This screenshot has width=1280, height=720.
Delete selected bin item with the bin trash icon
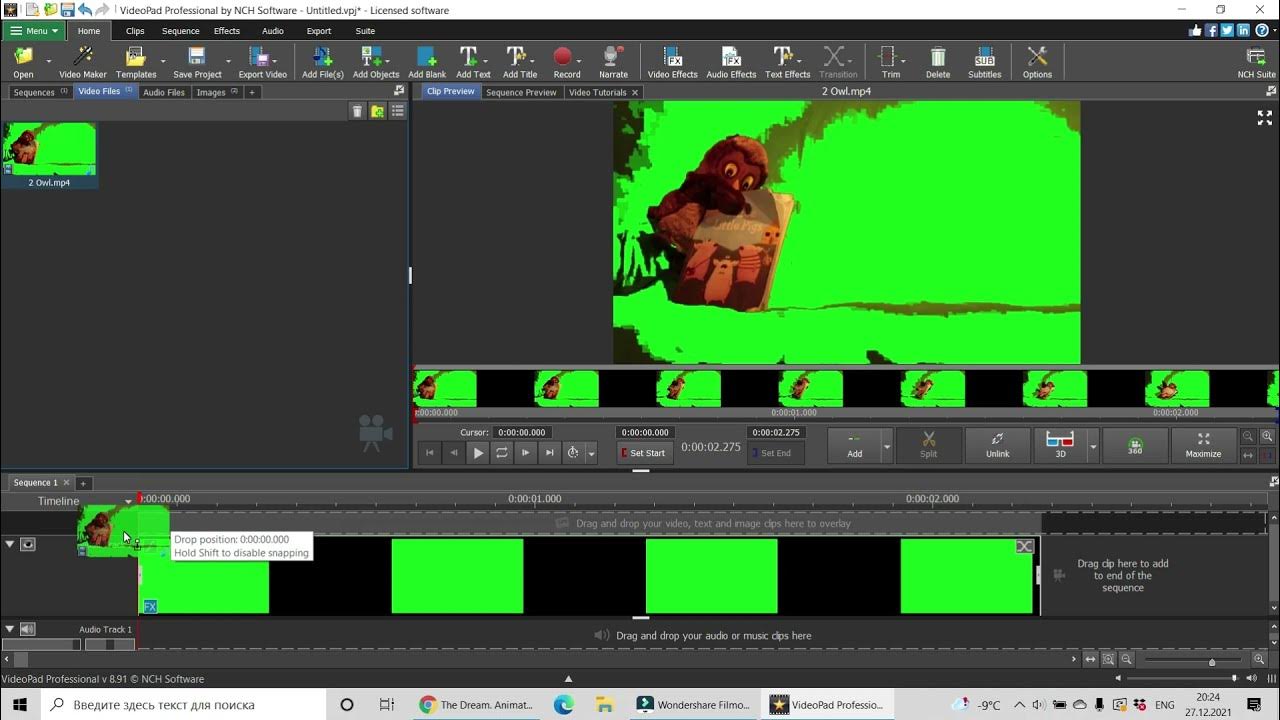[357, 111]
